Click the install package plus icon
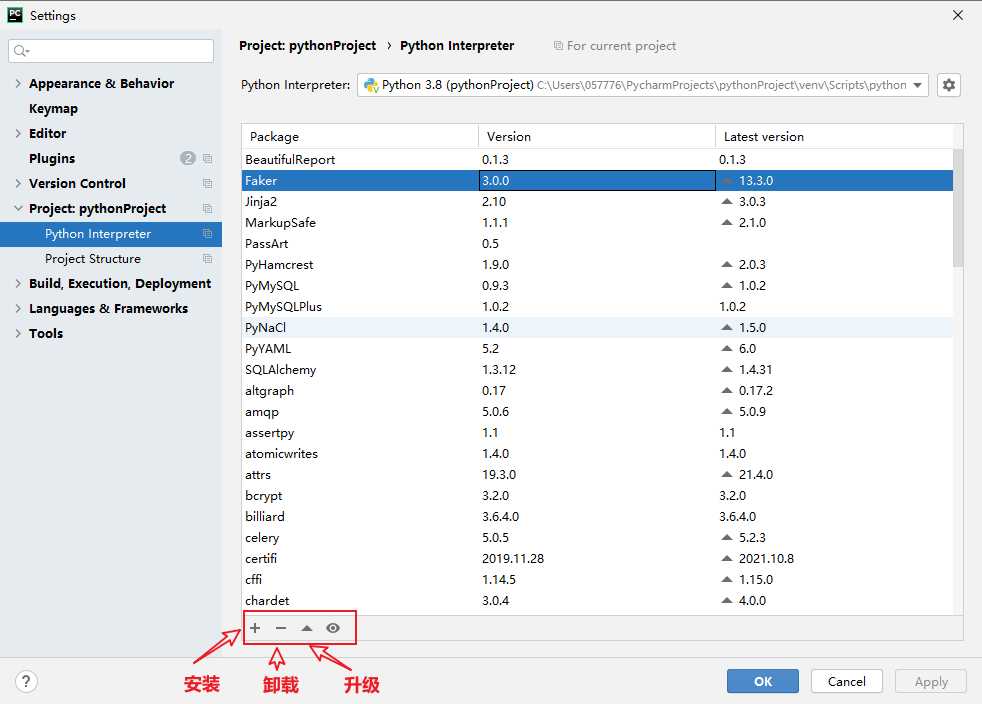This screenshot has width=982, height=704. pyautogui.click(x=255, y=628)
